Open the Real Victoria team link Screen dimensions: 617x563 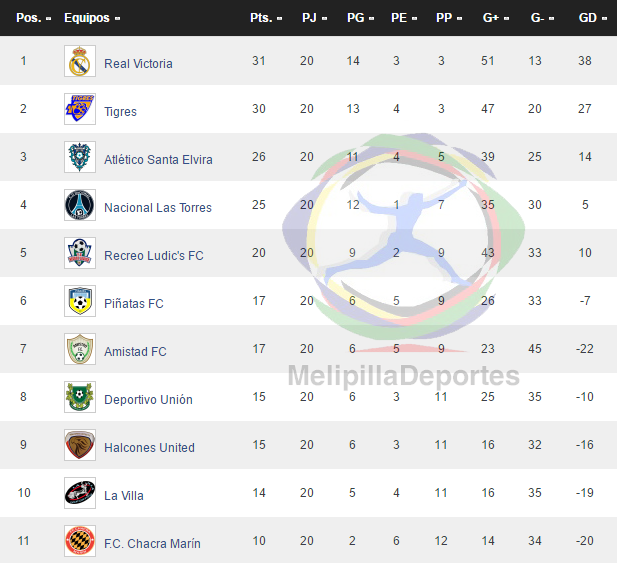point(138,63)
